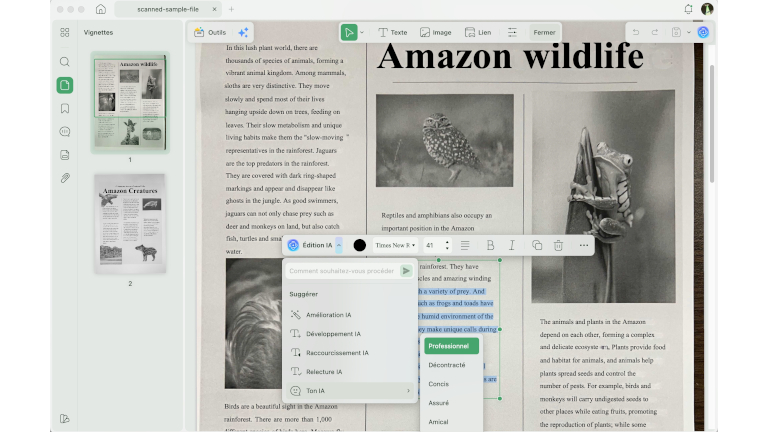Open the user profile avatar
768x432 pixels.
click(x=707, y=9)
